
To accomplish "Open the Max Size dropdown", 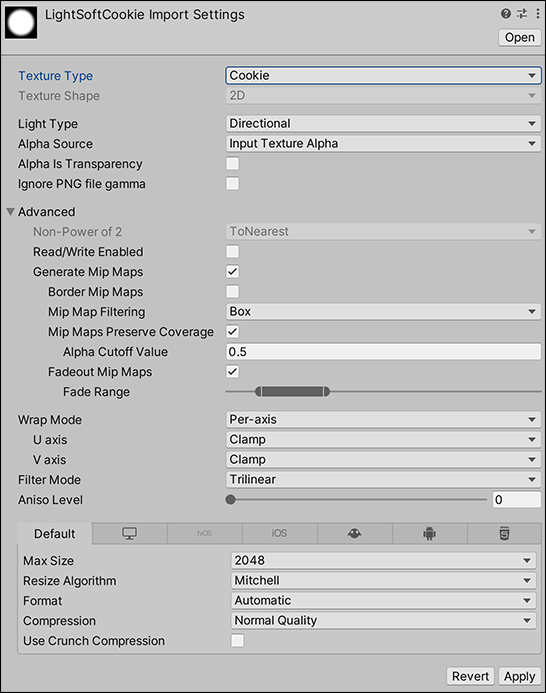I will coord(383,560).
